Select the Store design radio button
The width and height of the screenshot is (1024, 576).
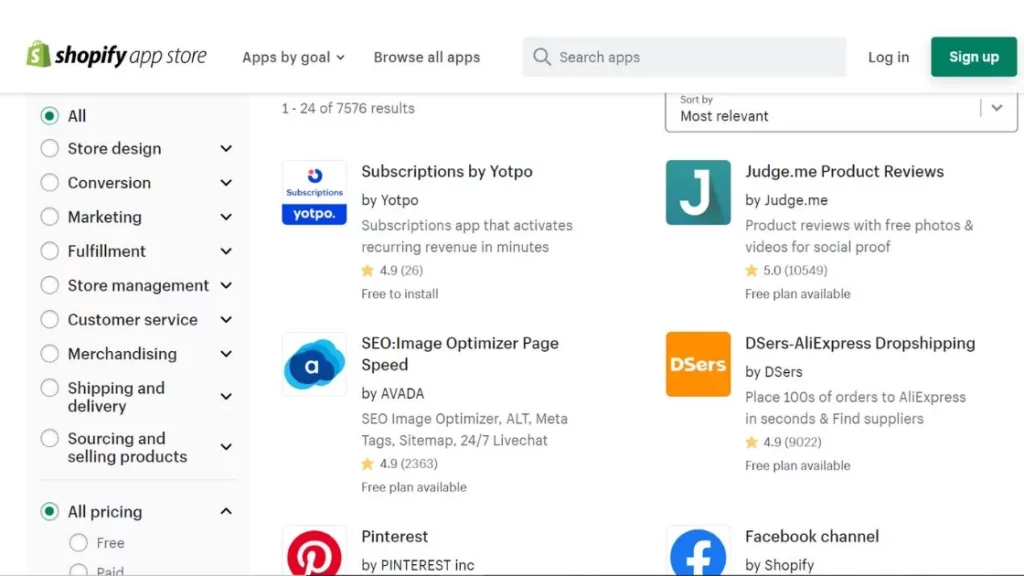[49, 148]
